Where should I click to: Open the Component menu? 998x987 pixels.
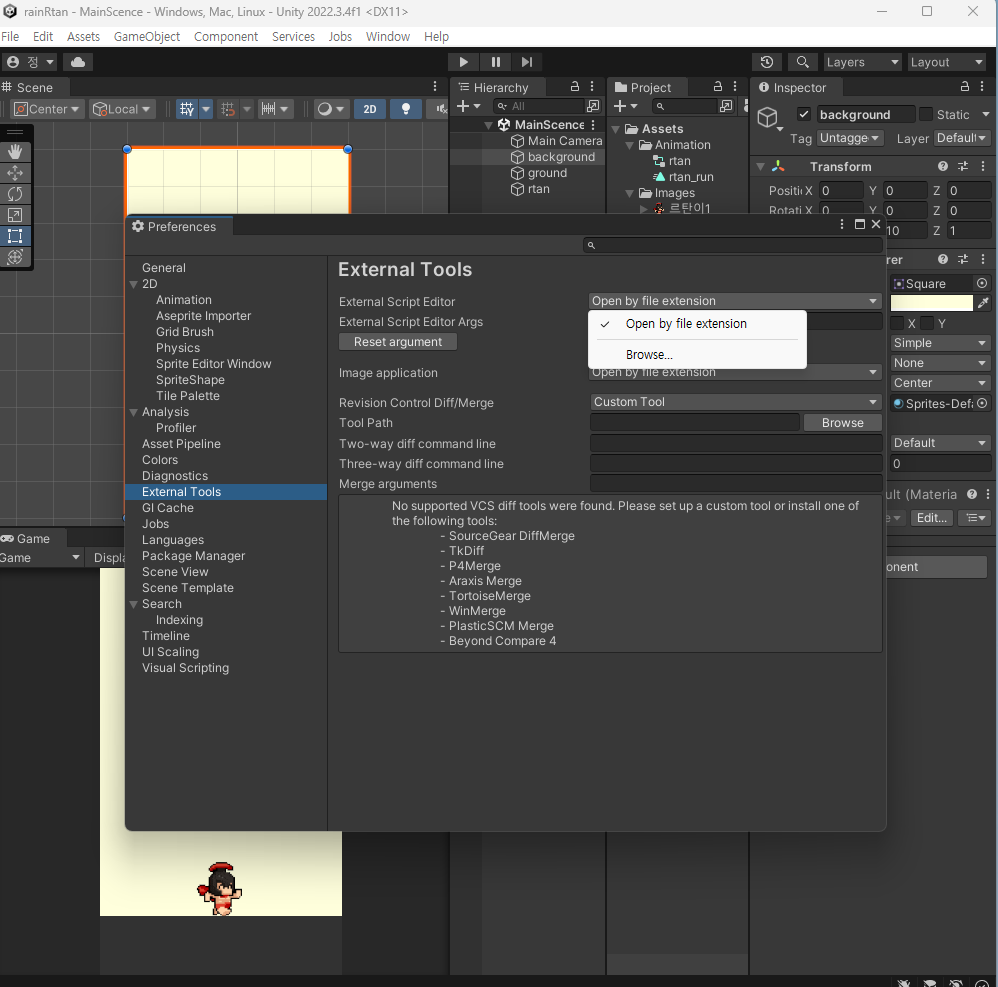pos(226,36)
